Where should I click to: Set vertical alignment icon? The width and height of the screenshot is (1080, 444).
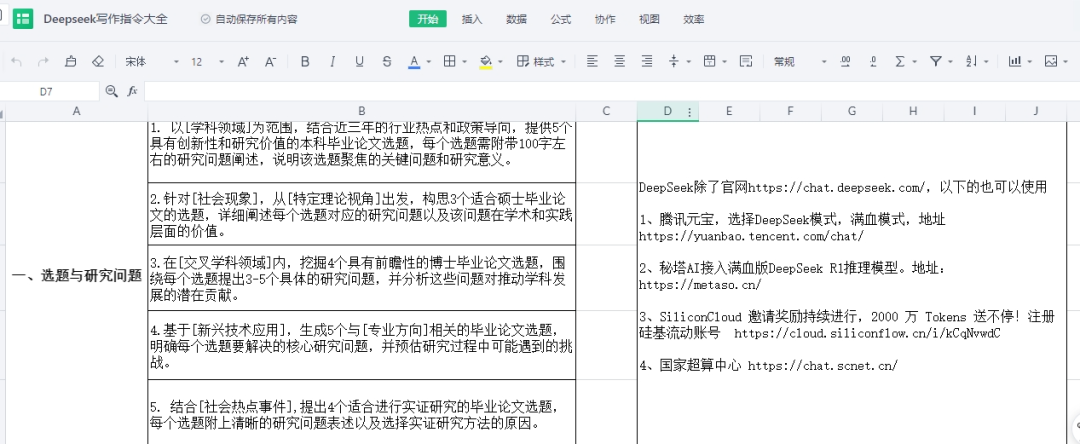(674, 62)
